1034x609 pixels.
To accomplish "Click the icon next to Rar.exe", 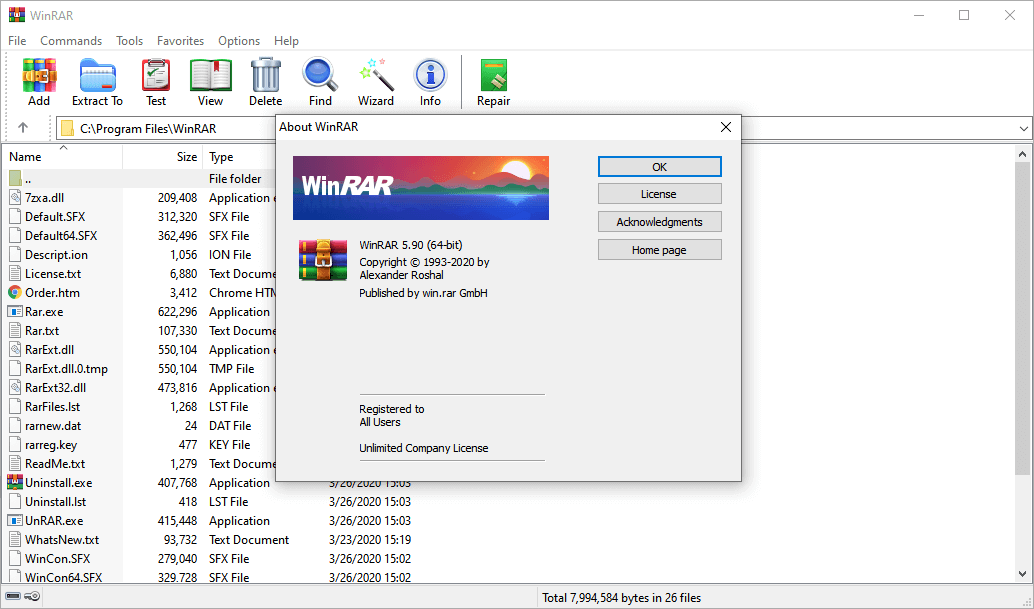I will click(x=15, y=311).
